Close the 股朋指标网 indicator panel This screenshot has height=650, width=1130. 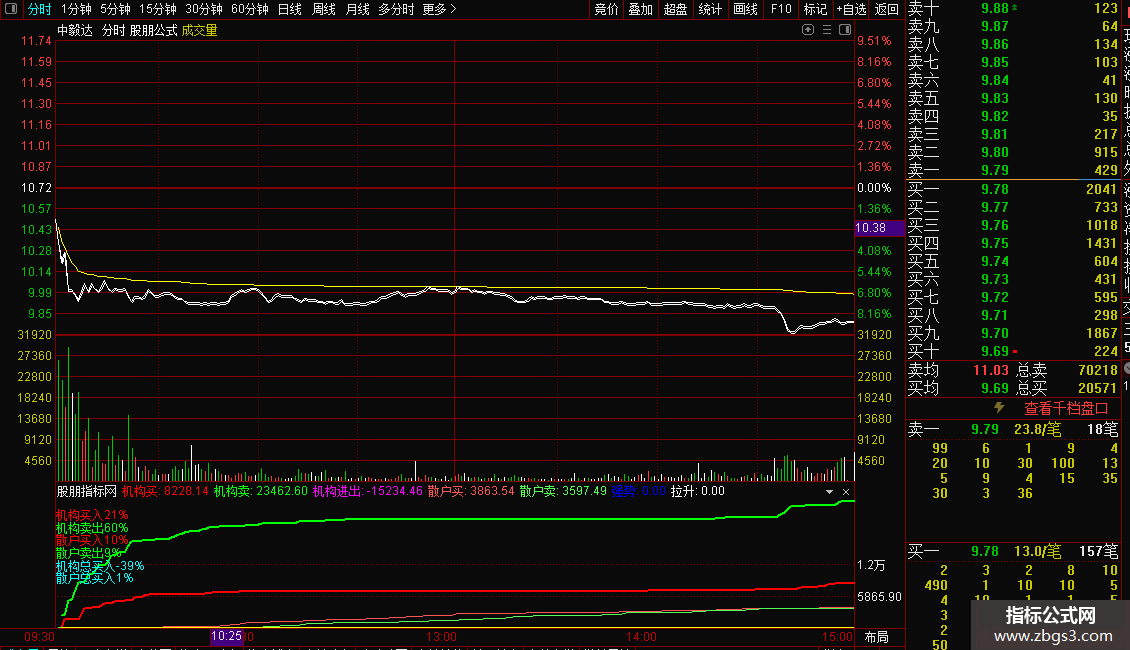click(846, 492)
